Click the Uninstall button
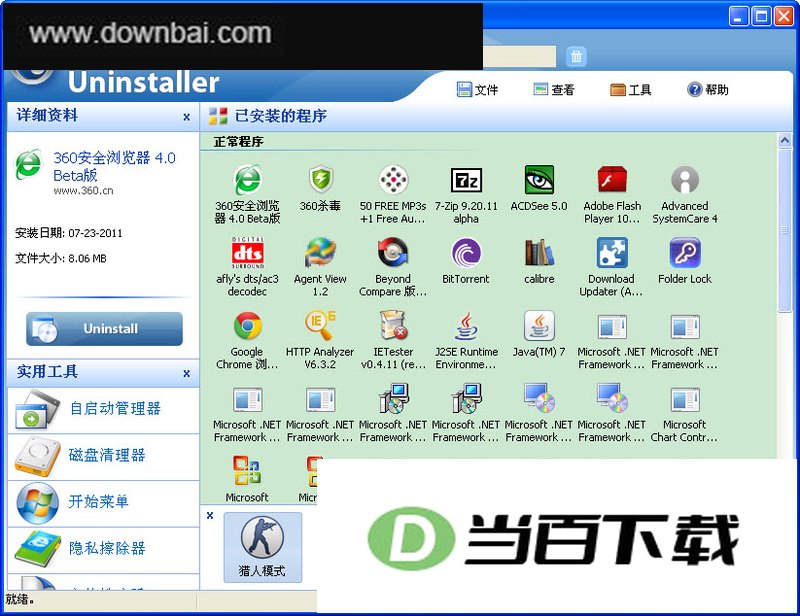Viewport: 800px width, 616px height. pos(104,329)
